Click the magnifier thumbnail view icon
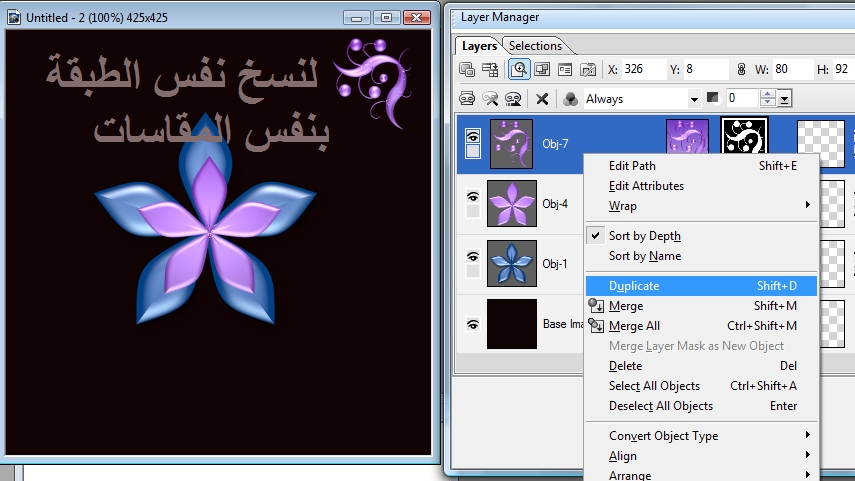This screenshot has width=855, height=481. [x=519, y=70]
